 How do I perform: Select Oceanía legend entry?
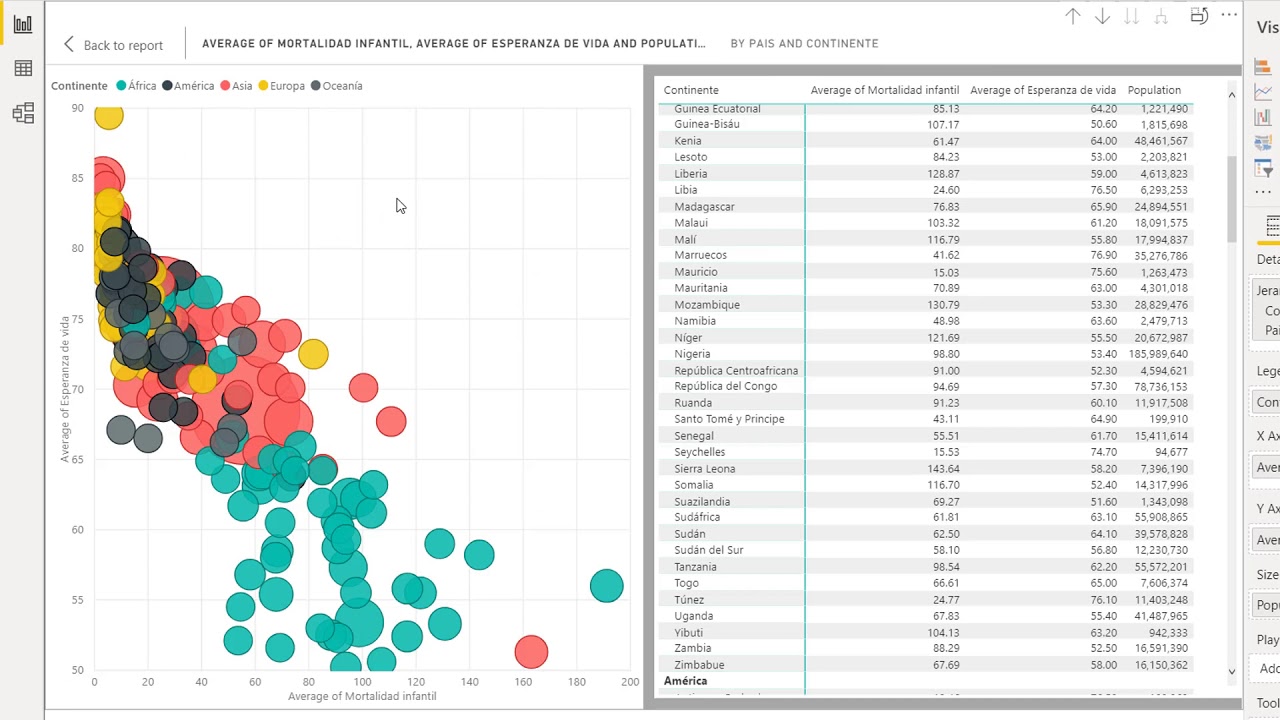[x=336, y=86]
